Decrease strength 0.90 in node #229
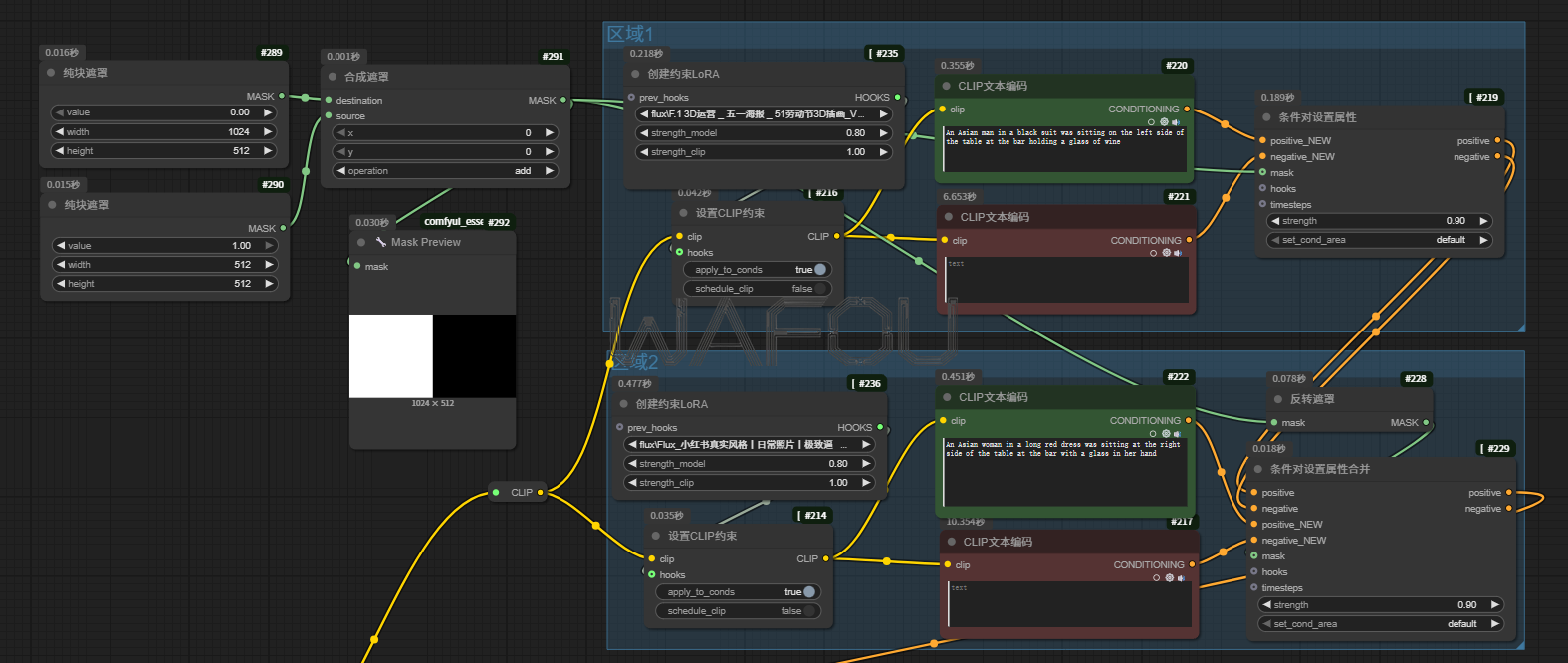The image size is (1568, 663). (1267, 605)
